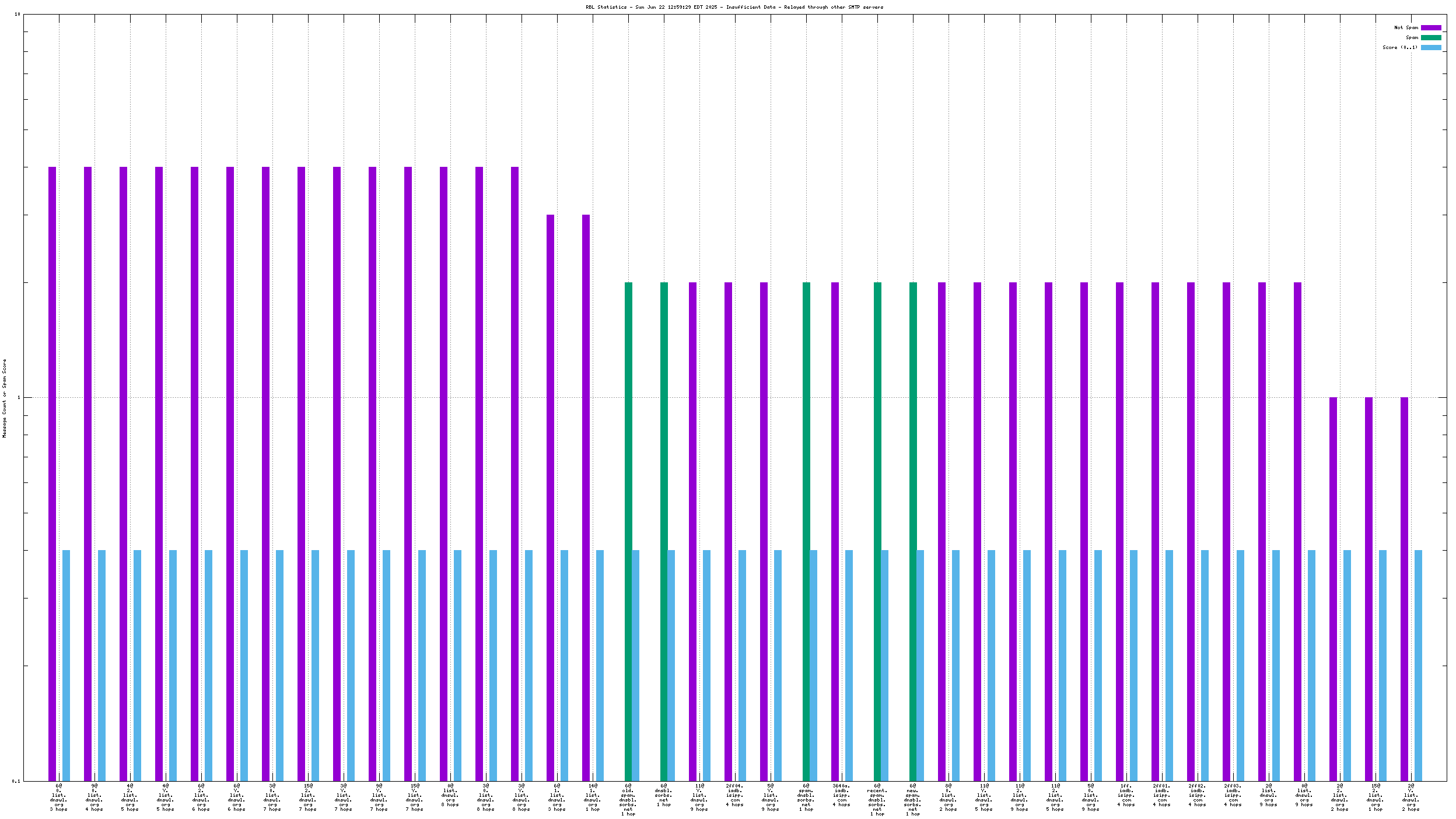Click the x-axis label 'spam.dnsbl.sorbs.net 1 hop'
This screenshot has height=819, width=1456.
coord(806,797)
